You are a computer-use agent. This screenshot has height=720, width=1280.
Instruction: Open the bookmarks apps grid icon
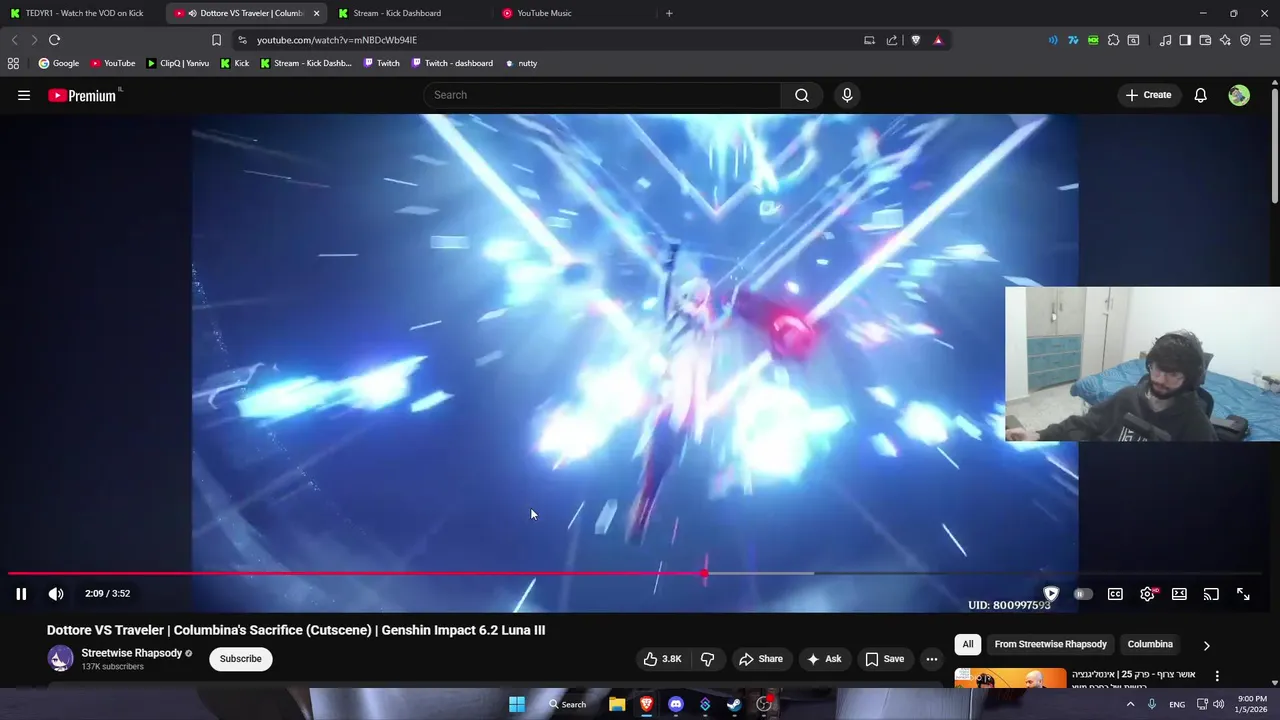13,63
